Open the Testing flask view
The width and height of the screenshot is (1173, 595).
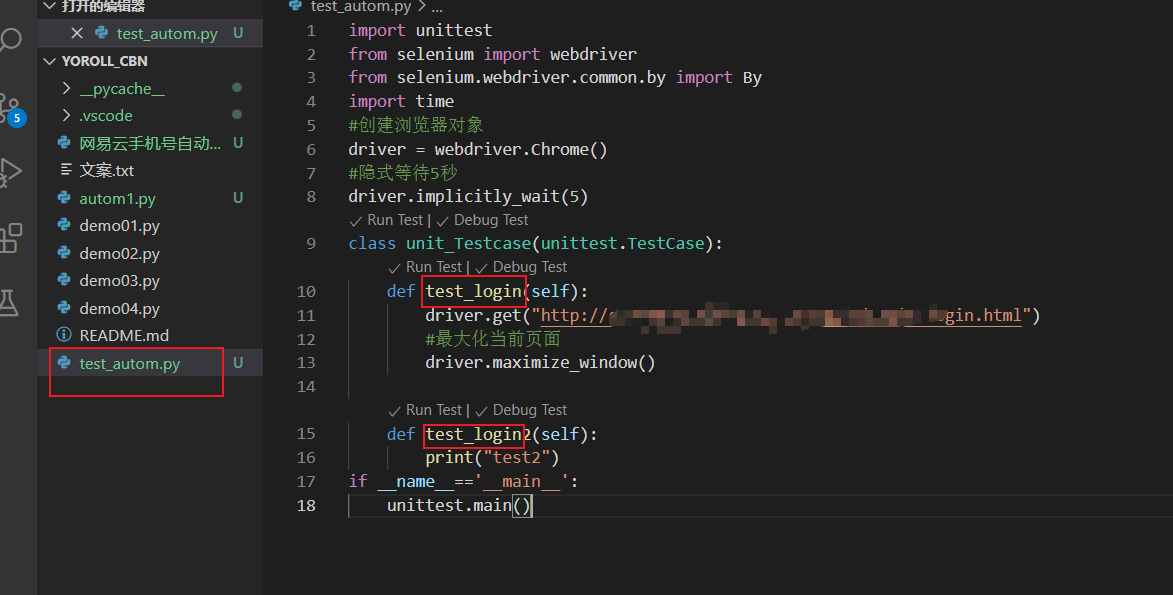pyautogui.click(x=8, y=302)
